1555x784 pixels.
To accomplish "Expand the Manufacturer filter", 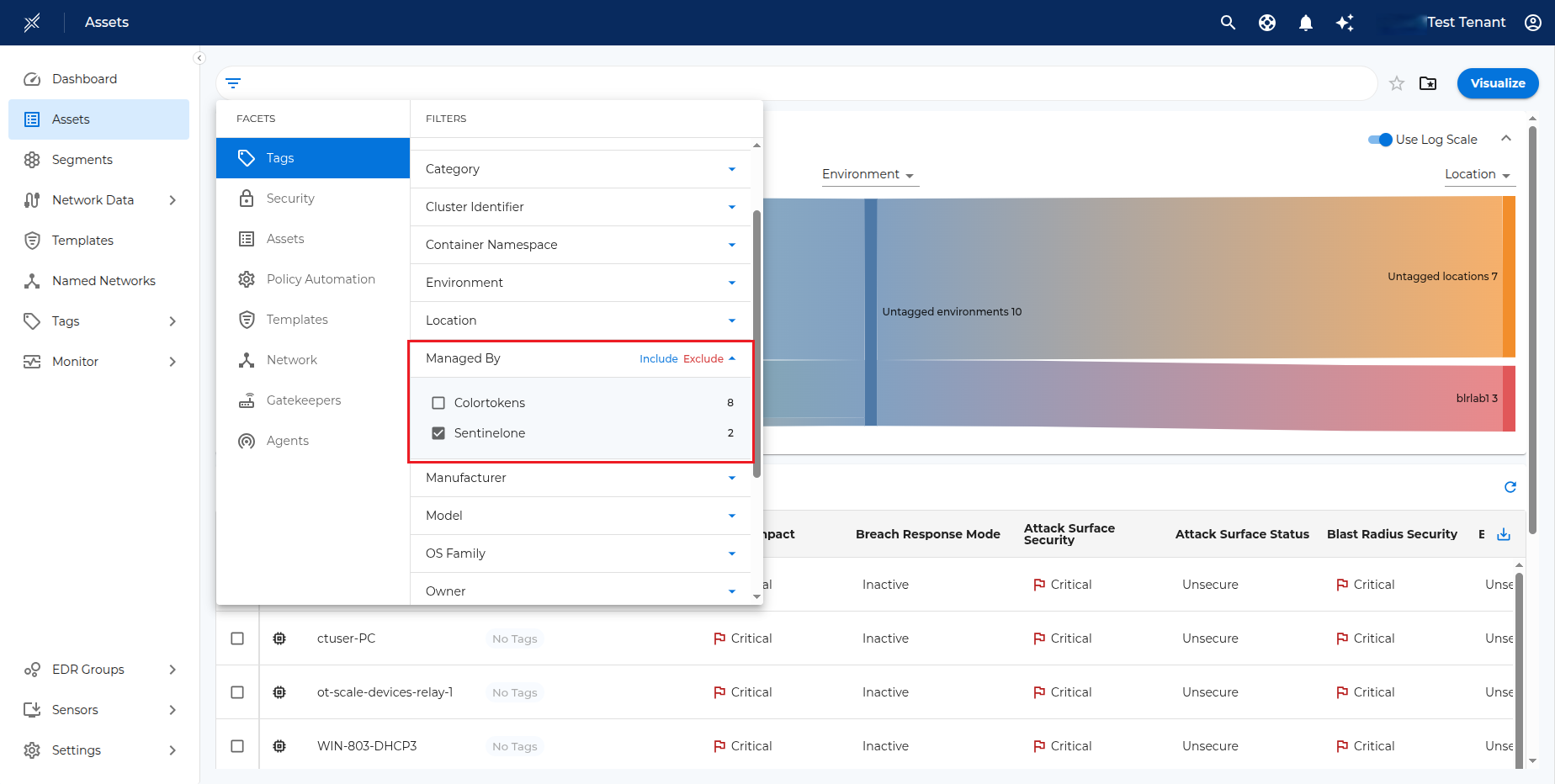I will click(731, 478).
